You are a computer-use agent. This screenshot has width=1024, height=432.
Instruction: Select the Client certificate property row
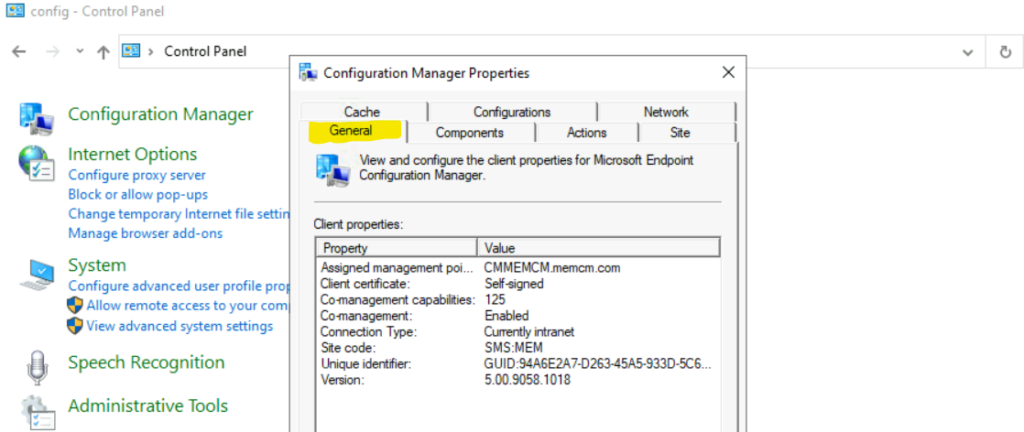point(518,284)
